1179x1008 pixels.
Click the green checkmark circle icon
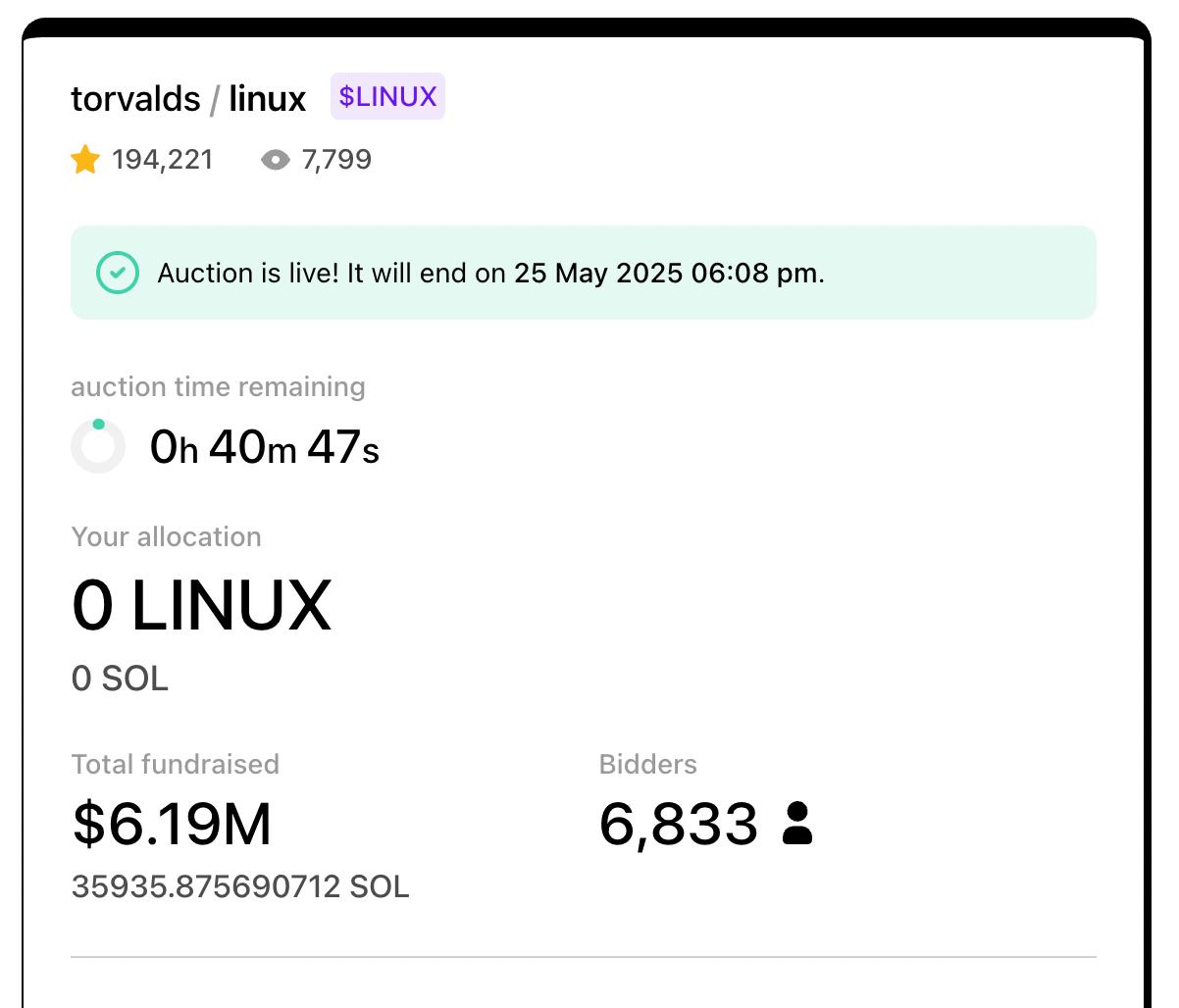(x=117, y=274)
